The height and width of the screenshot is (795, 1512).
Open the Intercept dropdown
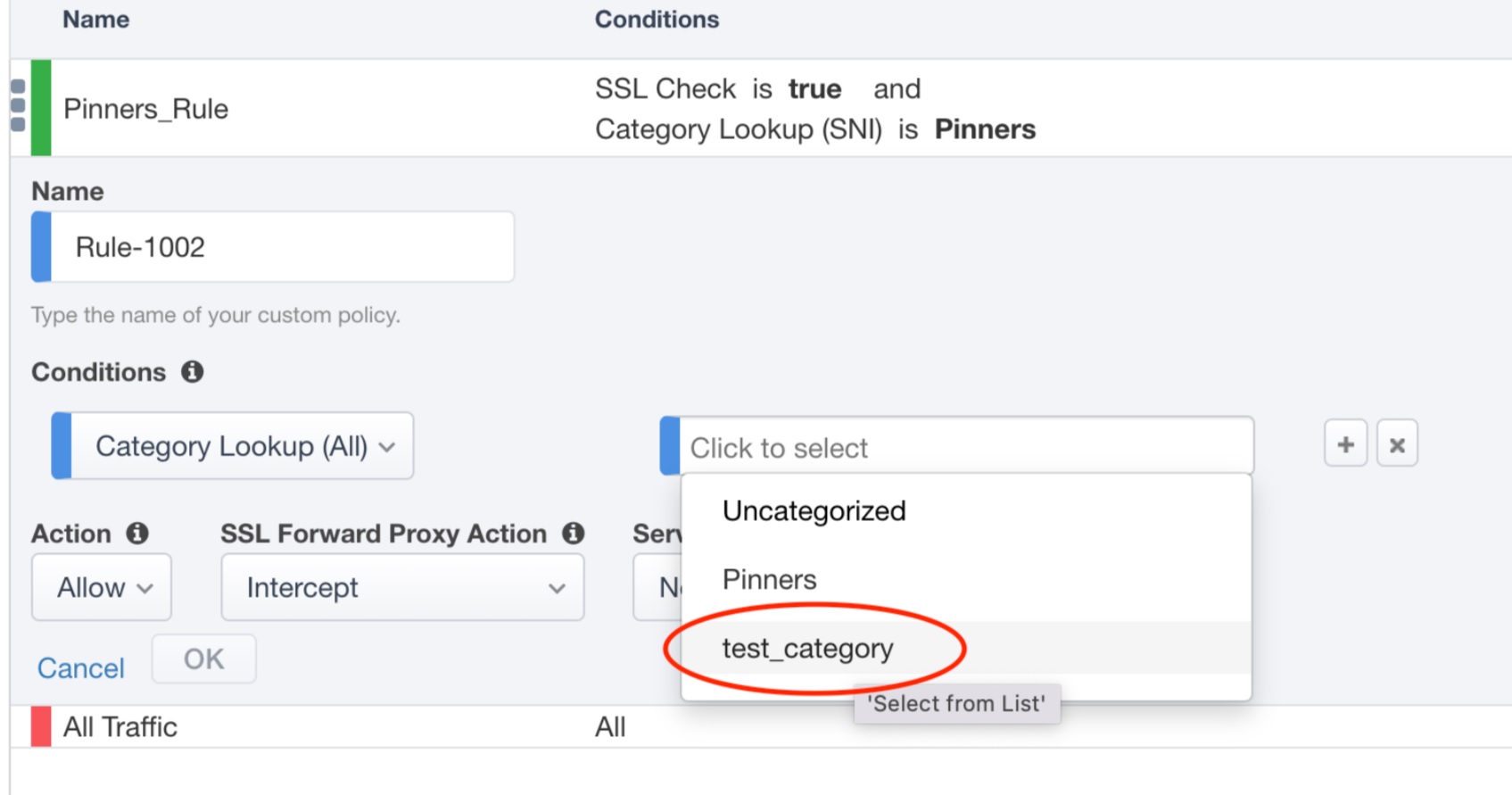click(x=401, y=587)
